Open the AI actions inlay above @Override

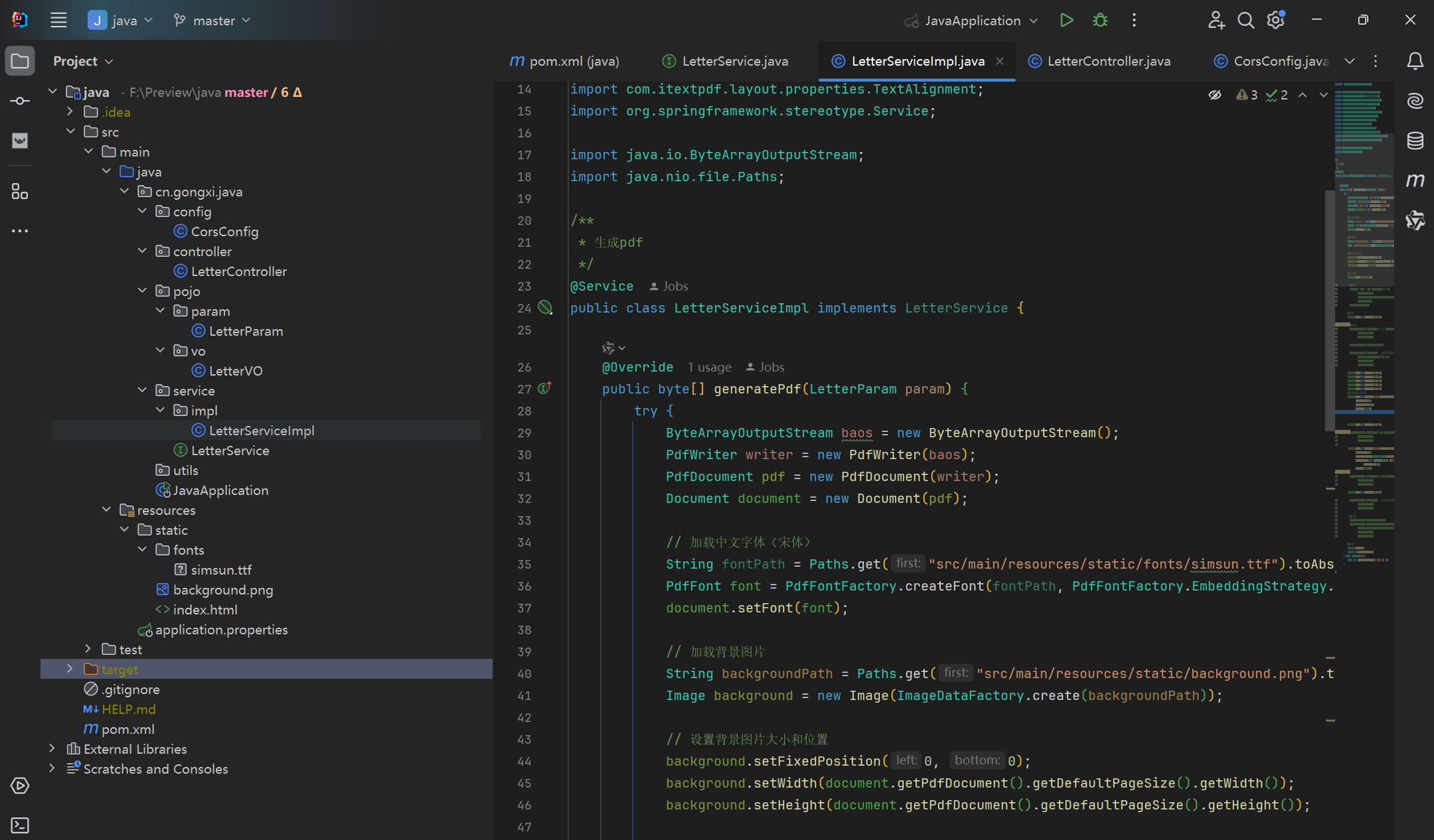click(x=613, y=348)
